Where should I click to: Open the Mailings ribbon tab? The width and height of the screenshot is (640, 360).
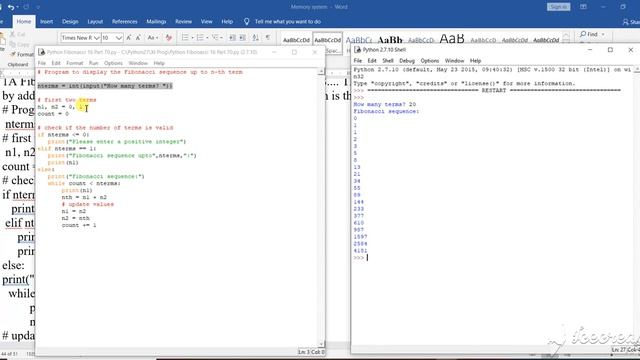(156, 22)
